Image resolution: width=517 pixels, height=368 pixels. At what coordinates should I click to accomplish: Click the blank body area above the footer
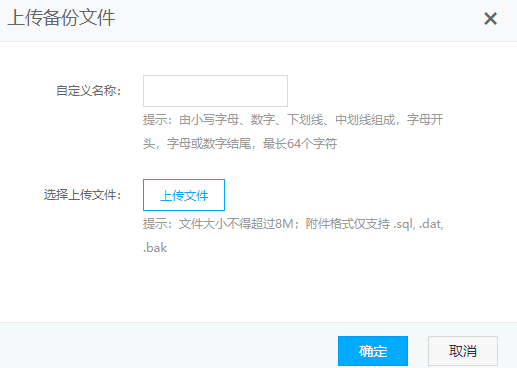(258, 290)
